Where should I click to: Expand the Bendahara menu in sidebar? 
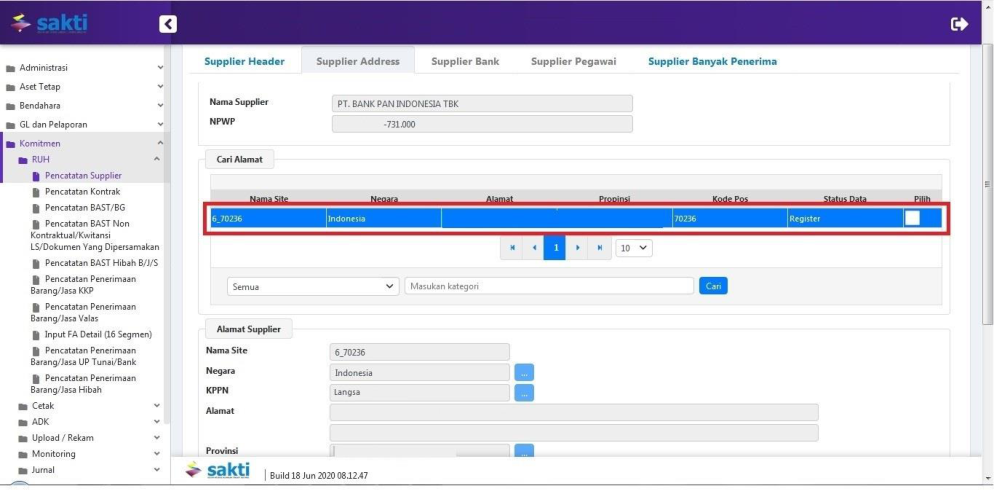pyautogui.click(x=85, y=105)
